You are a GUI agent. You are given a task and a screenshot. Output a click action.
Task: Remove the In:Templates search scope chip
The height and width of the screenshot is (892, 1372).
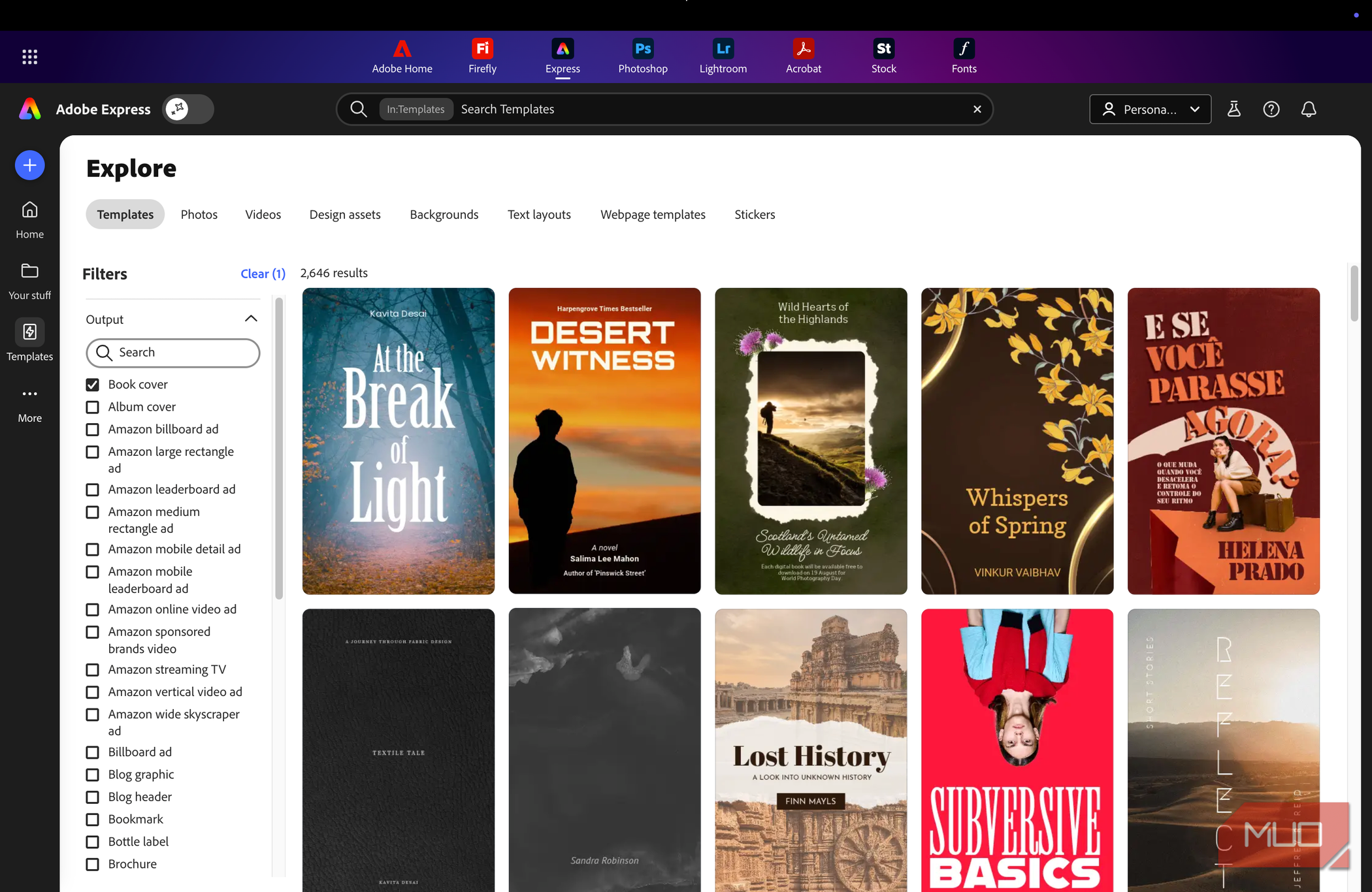coord(416,109)
